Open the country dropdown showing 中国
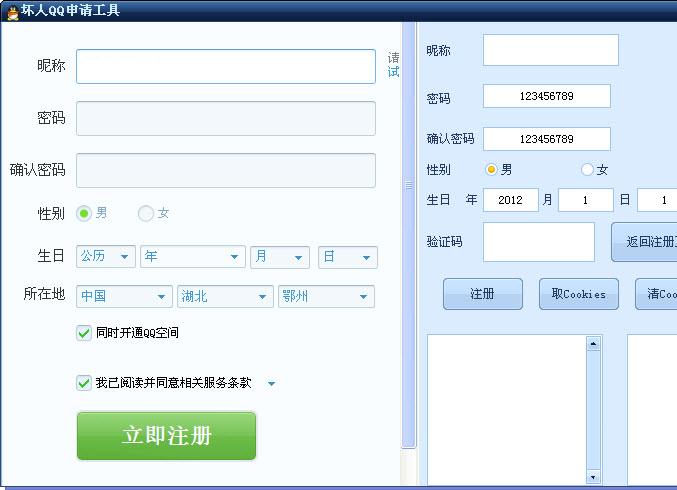Viewport: 677px width, 490px height. (x=124, y=297)
